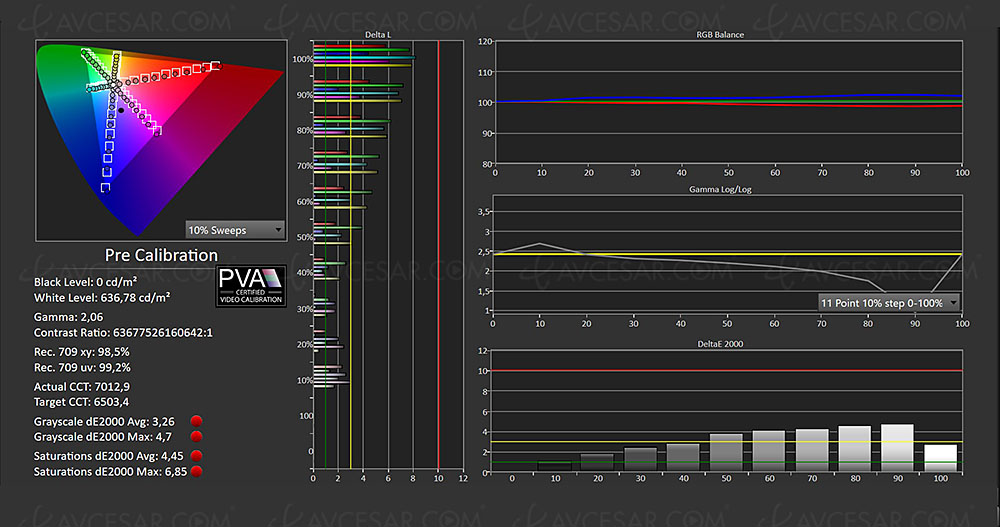Select the 50 bar in DeltaE 2000 chart

tap(726, 450)
